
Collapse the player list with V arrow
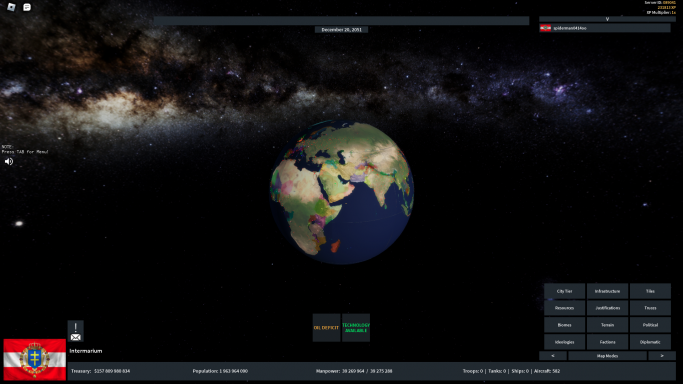pos(607,19)
